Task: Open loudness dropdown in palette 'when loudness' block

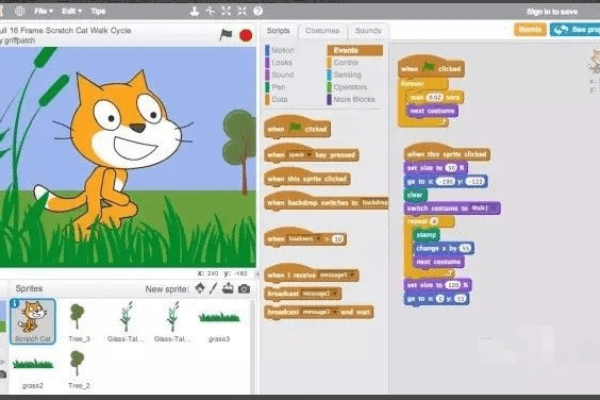Action: (304, 239)
